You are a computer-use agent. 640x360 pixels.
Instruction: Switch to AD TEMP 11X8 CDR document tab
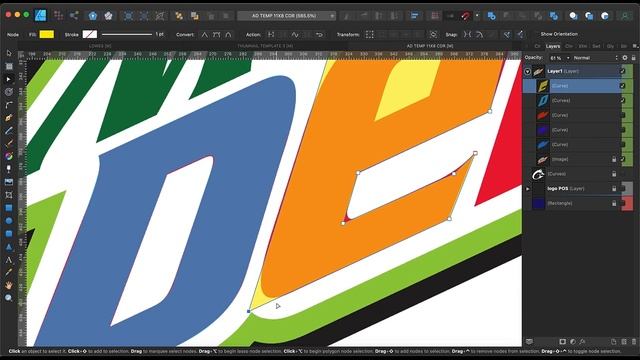pyautogui.click(x=430, y=46)
